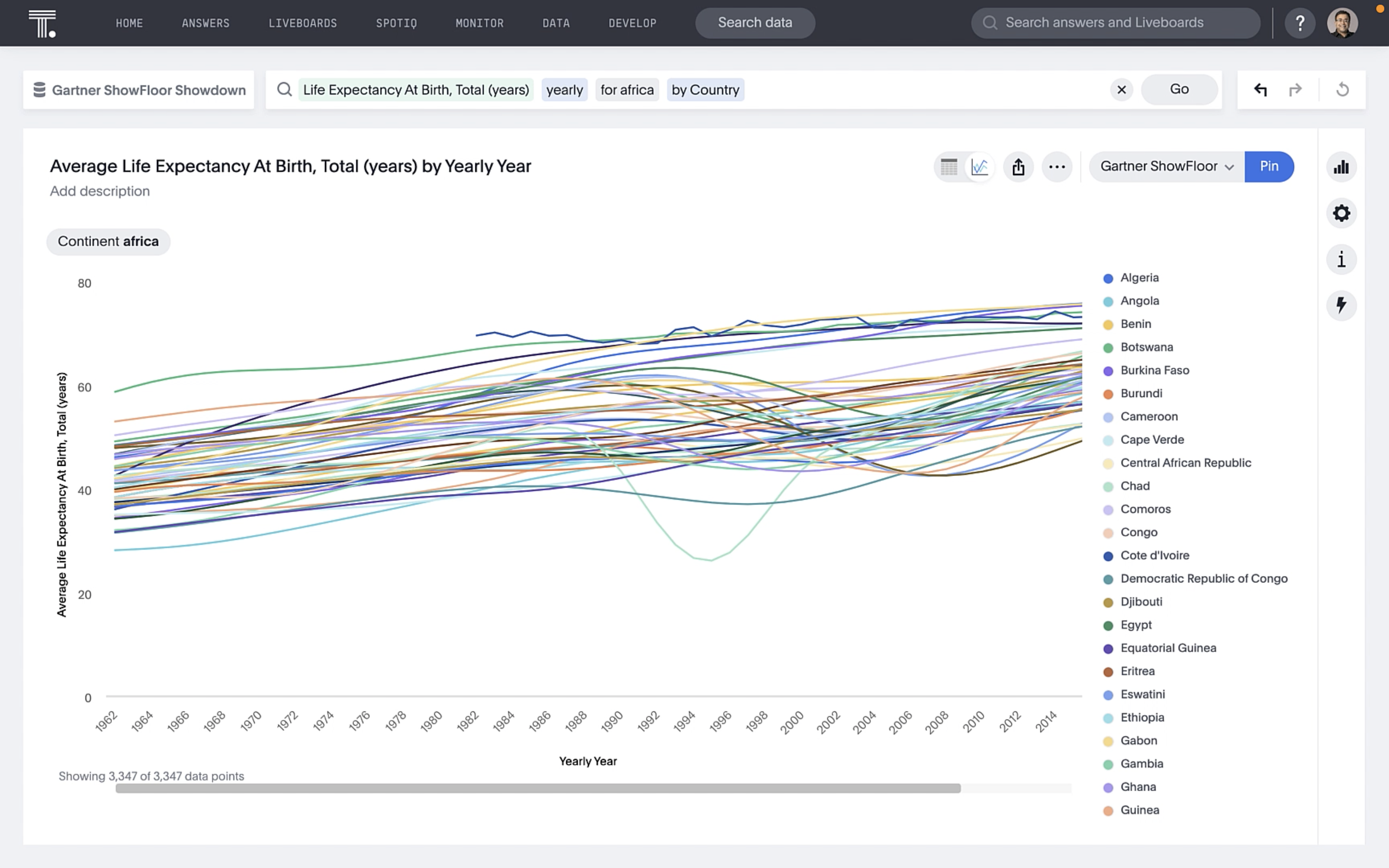Click the yearly filter chip
Image resolution: width=1389 pixels, height=868 pixels.
point(564,90)
